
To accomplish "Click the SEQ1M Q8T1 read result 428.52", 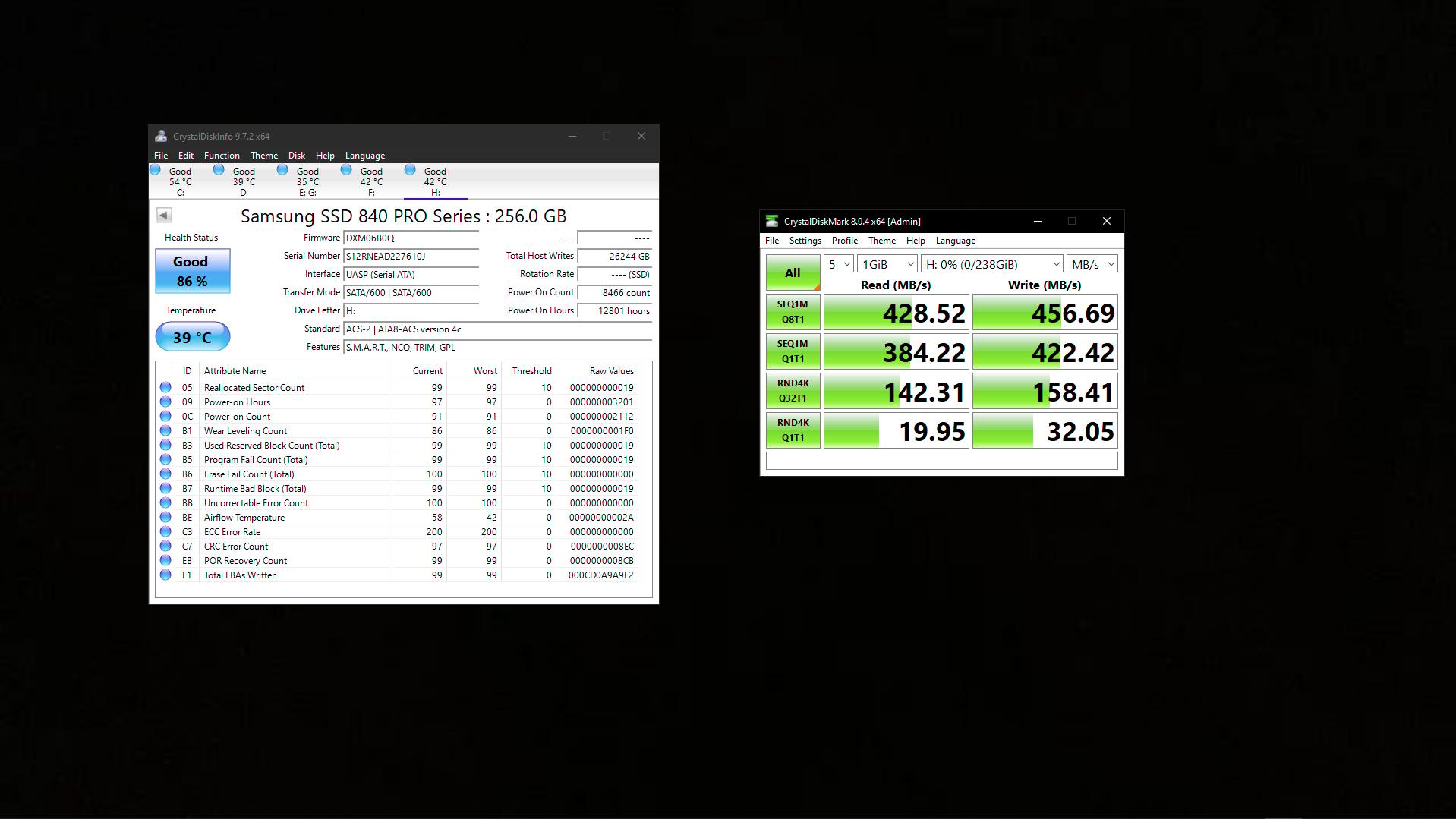I will 897,312.
